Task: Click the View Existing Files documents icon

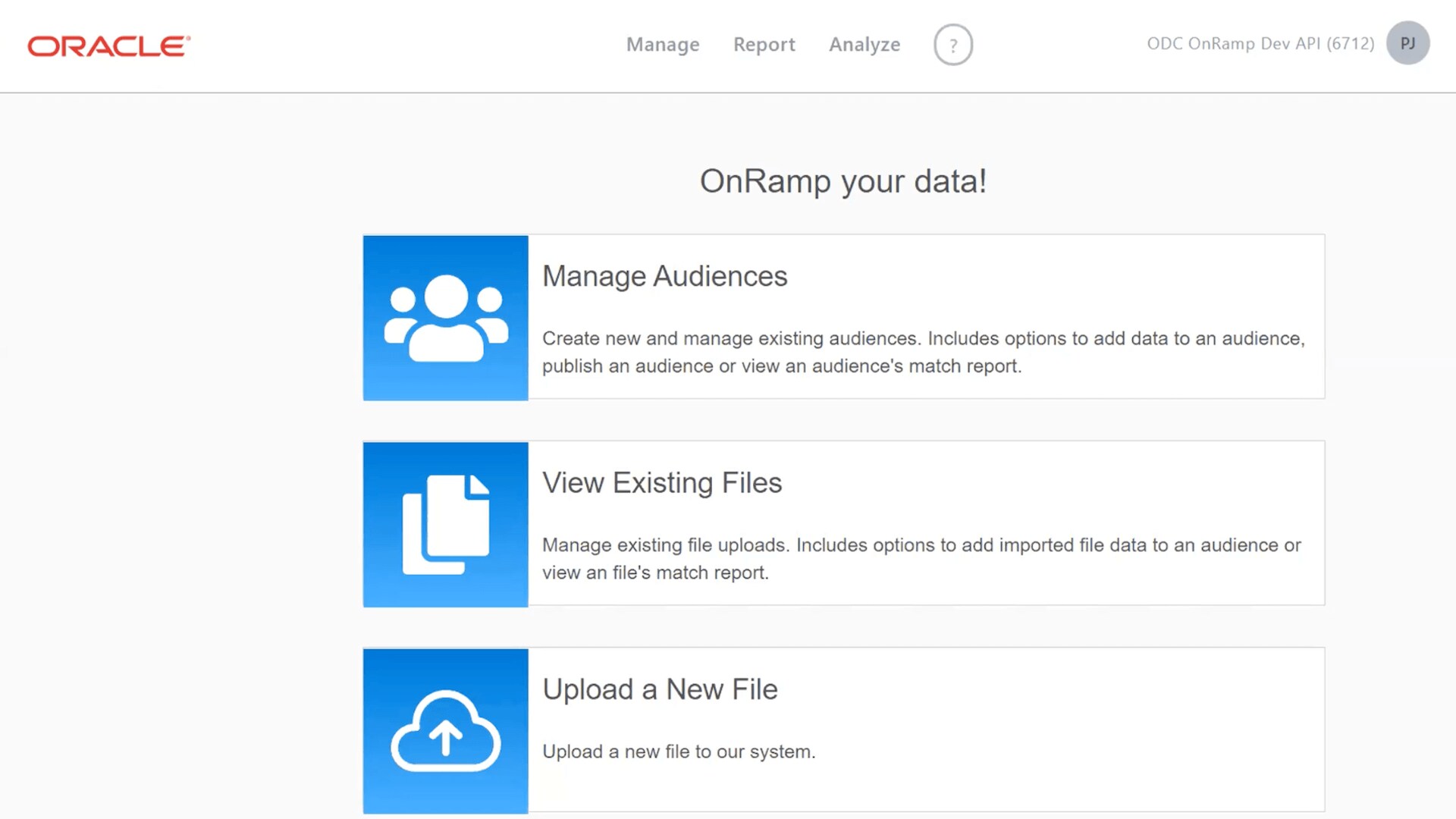Action: point(446,524)
